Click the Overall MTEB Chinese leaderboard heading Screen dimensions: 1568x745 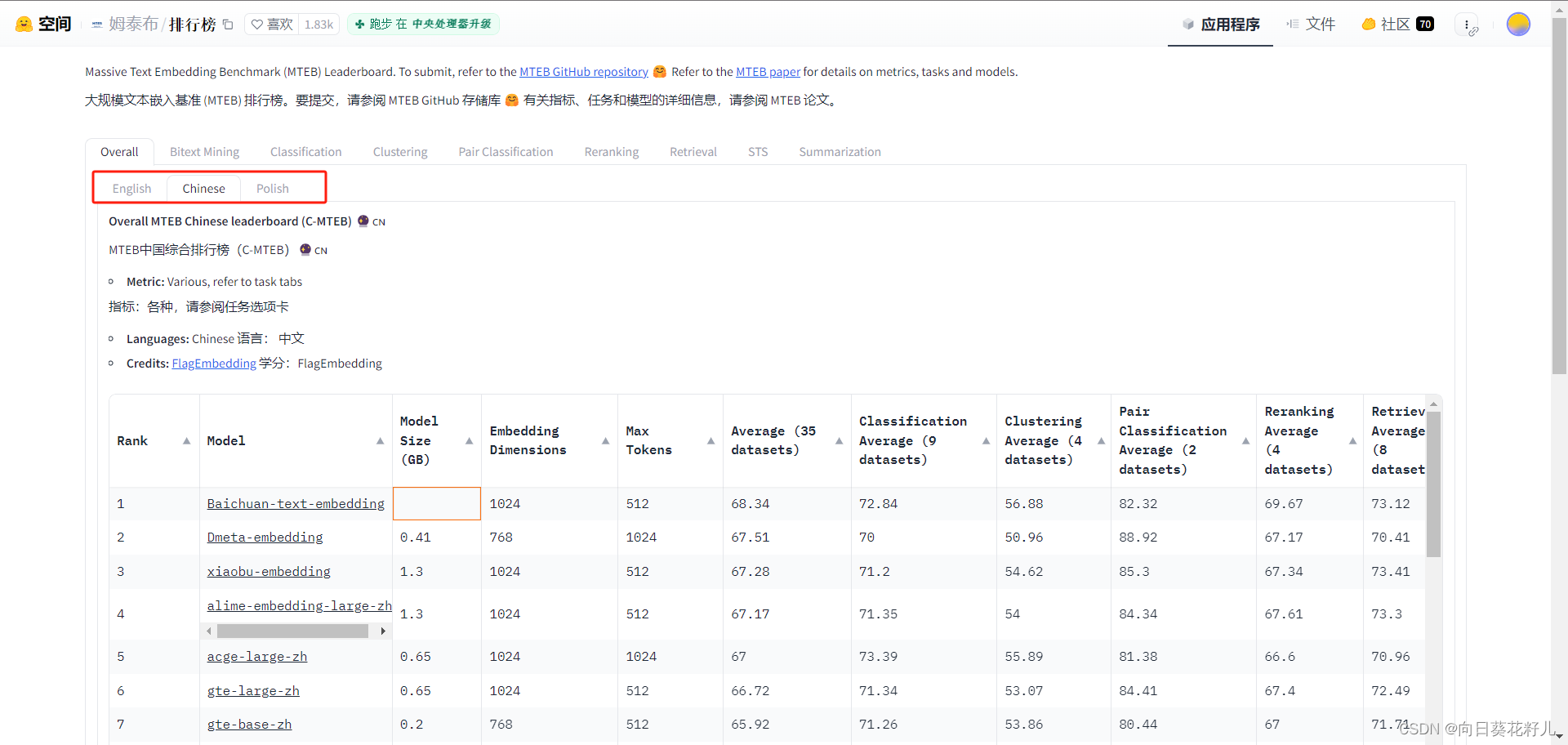(x=230, y=221)
